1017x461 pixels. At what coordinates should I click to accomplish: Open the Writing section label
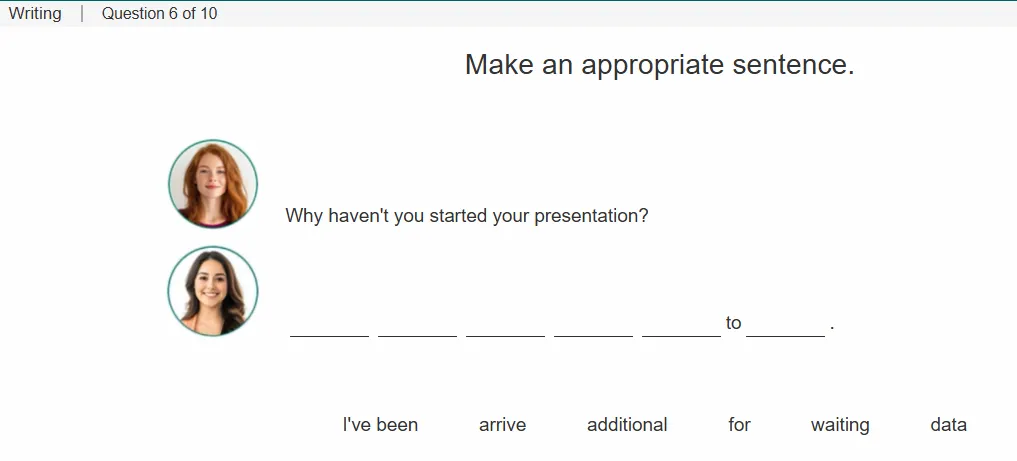35,14
